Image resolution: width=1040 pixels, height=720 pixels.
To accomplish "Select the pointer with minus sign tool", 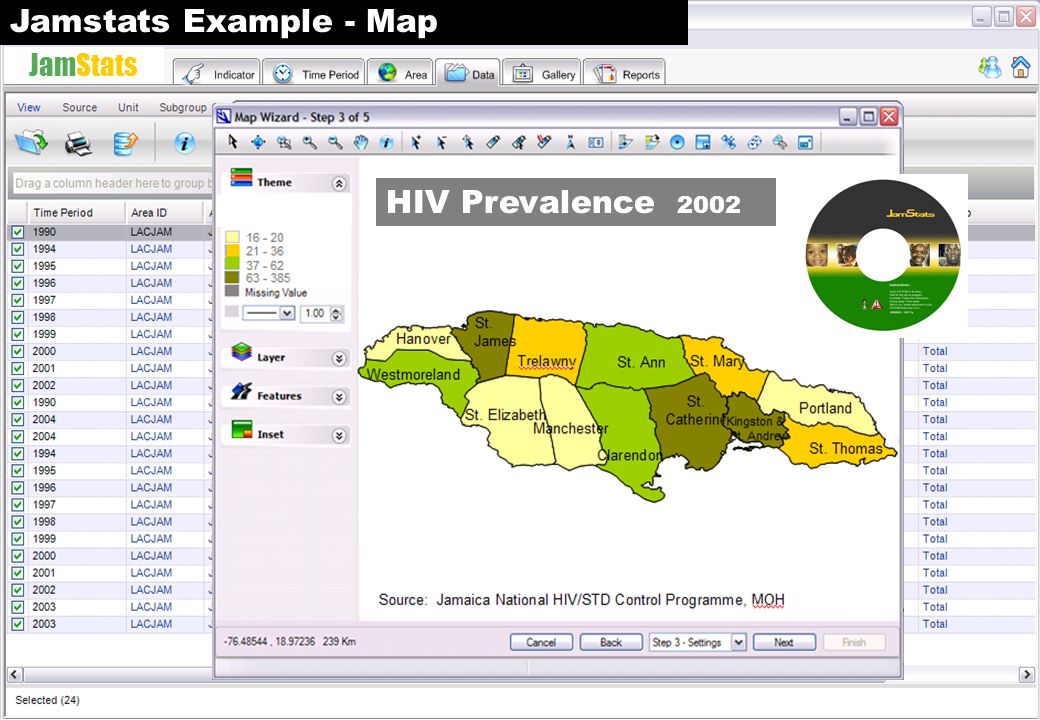I will [x=441, y=142].
